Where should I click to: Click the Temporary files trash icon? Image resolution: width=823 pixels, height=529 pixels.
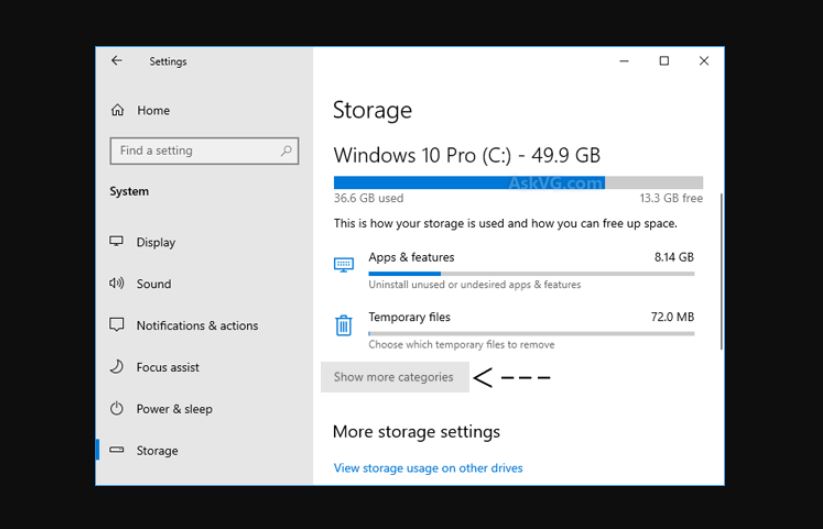click(x=343, y=325)
